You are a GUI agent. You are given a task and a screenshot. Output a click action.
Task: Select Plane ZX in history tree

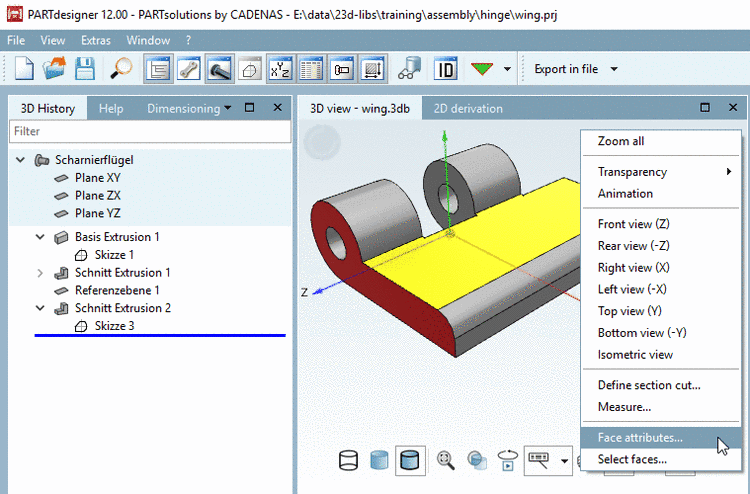click(98, 196)
